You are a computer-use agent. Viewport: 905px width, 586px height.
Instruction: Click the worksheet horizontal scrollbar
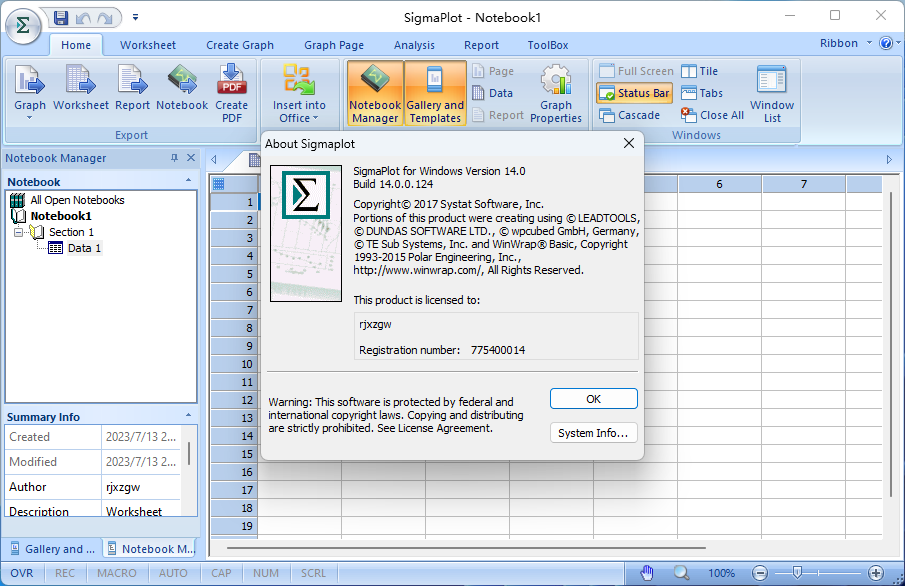pos(466,548)
